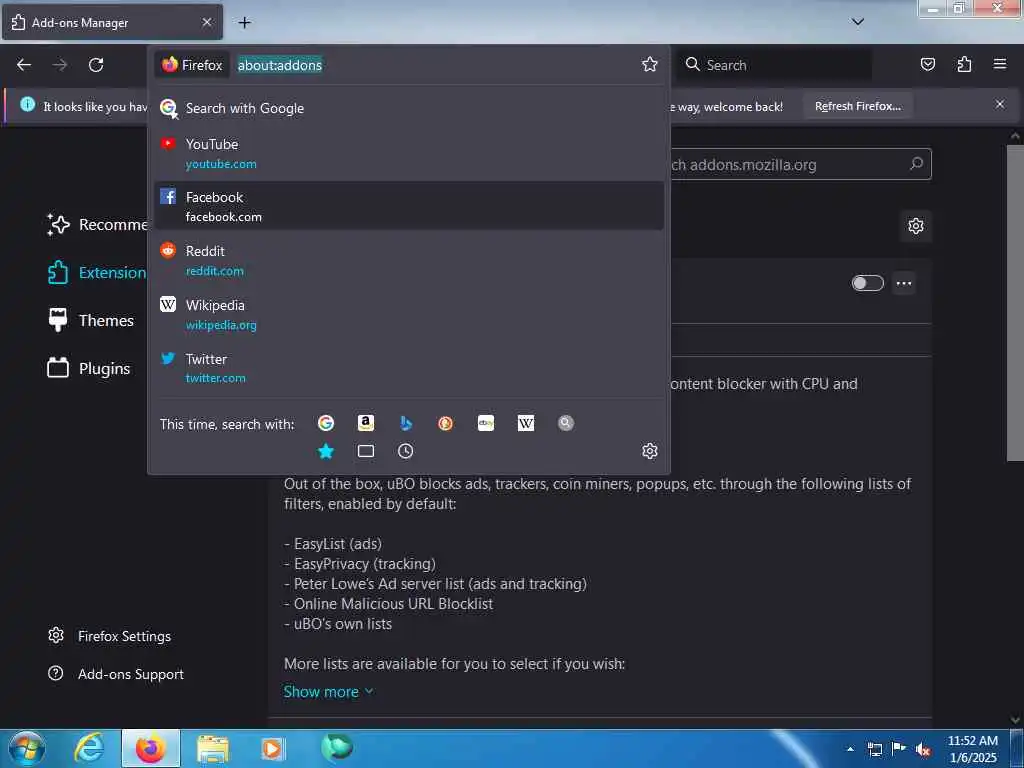Open Add-ons Support link
The image size is (1024, 768).
[116, 674]
